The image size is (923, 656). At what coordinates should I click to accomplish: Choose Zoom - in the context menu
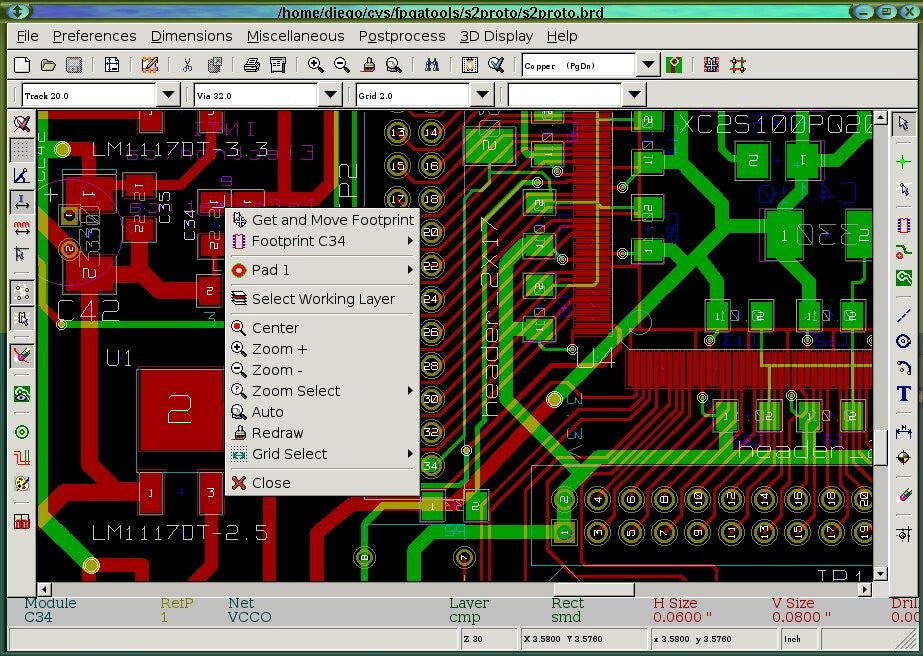tap(323, 370)
